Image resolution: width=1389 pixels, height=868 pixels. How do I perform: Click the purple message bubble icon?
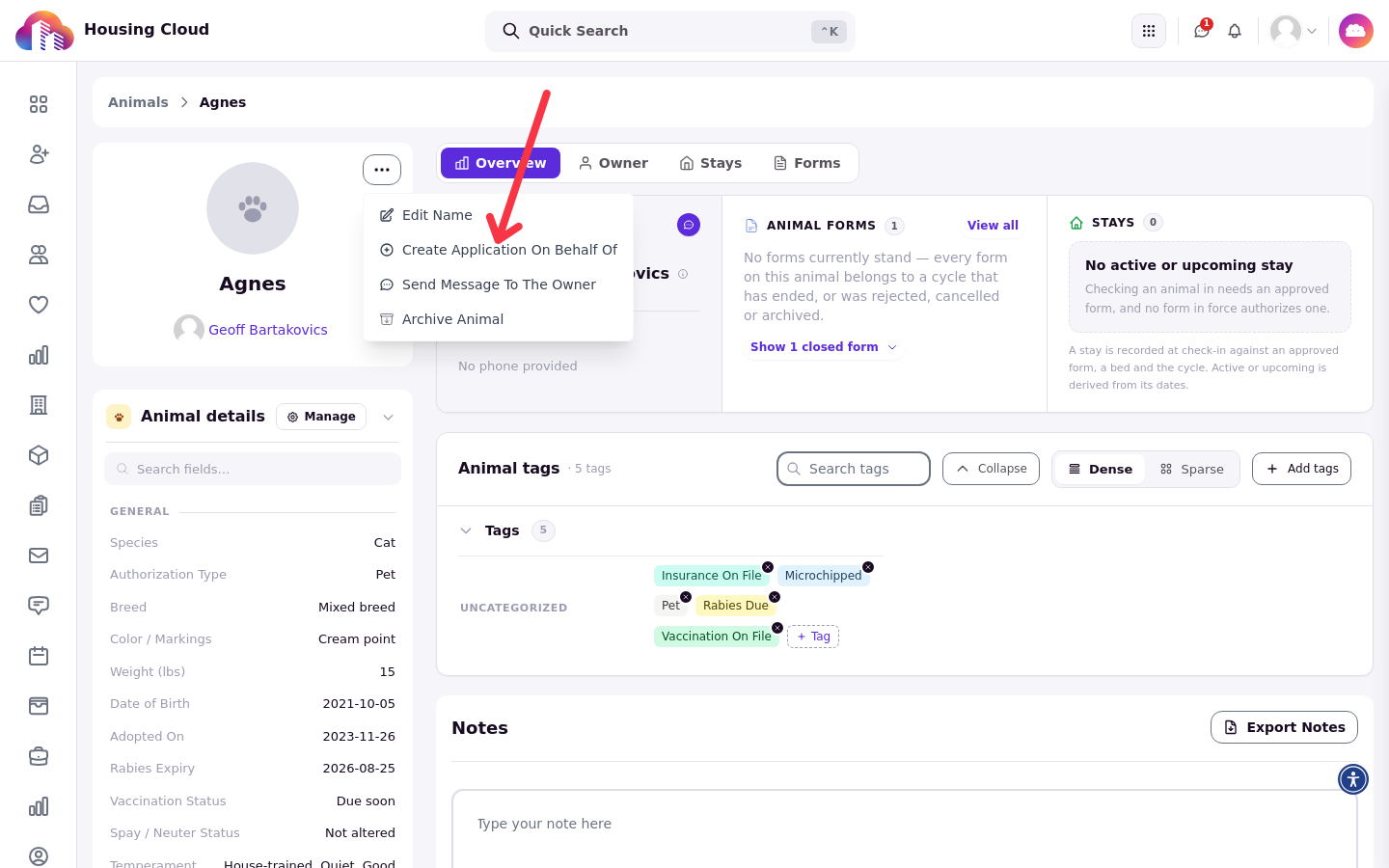[x=689, y=225]
